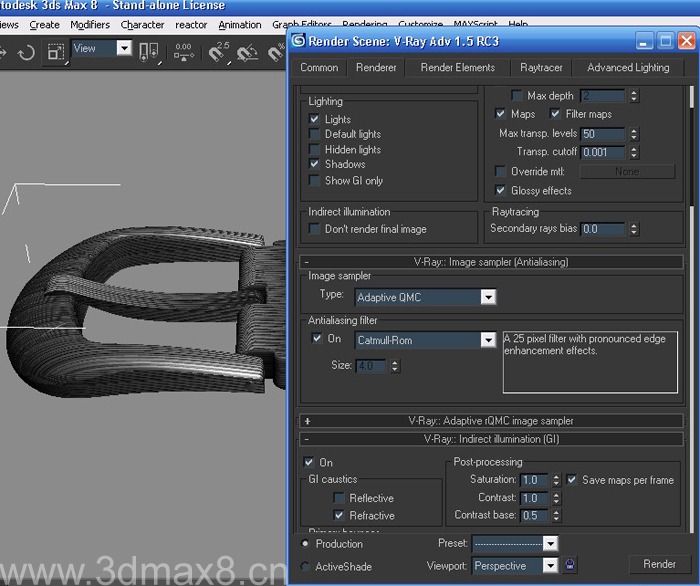Click the Use Pivot Point Center icon
This screenshot has width=700, height=586.
pyautogui.click(x=149, y=52)
